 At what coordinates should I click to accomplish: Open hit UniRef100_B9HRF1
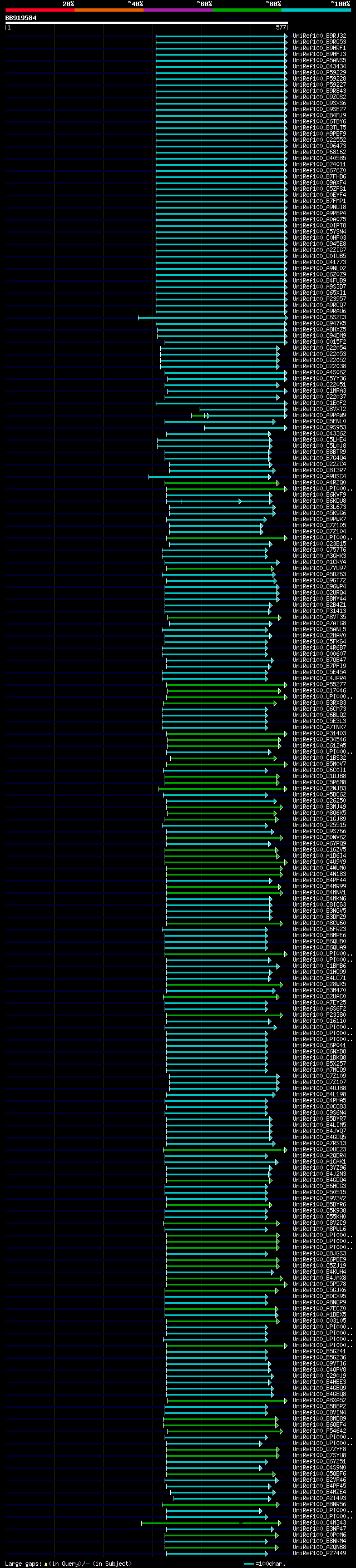coord(319,48)
